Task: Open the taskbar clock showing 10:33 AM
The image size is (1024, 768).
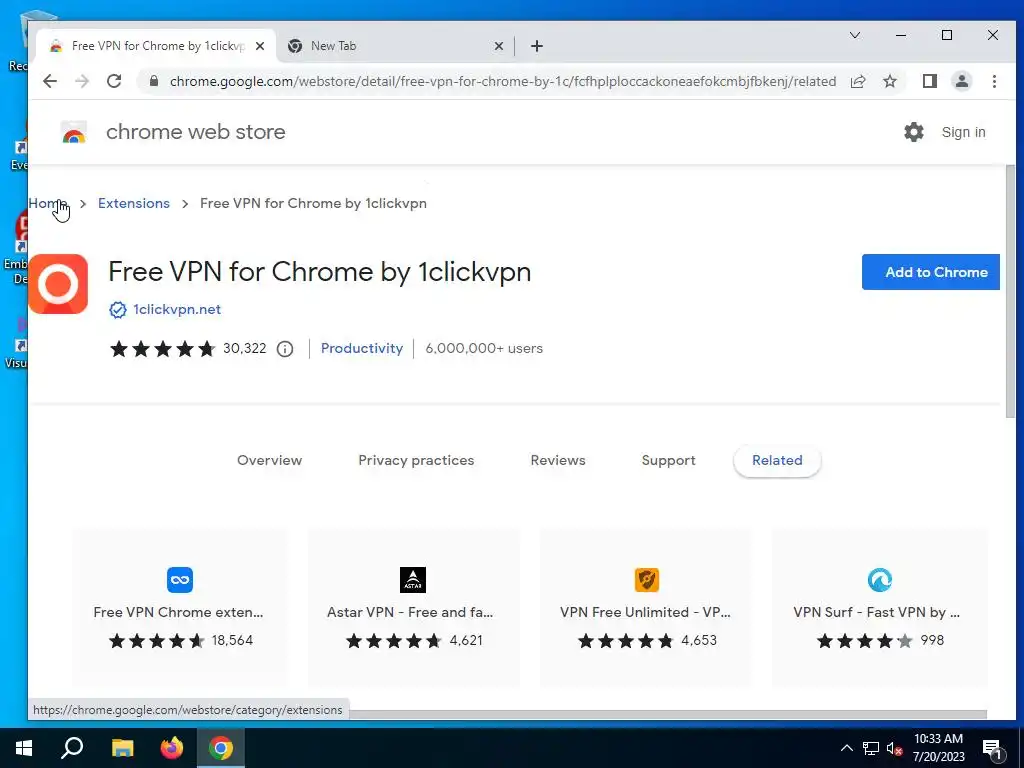Action: coord(938,748)
